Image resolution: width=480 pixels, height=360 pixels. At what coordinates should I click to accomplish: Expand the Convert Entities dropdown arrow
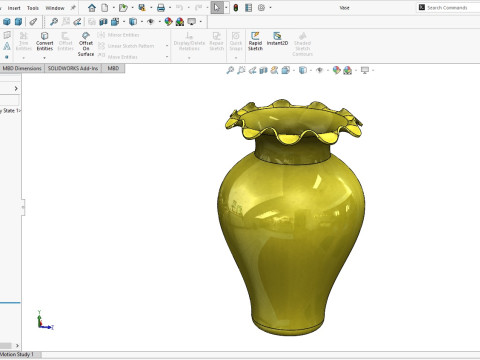point(44,58)
